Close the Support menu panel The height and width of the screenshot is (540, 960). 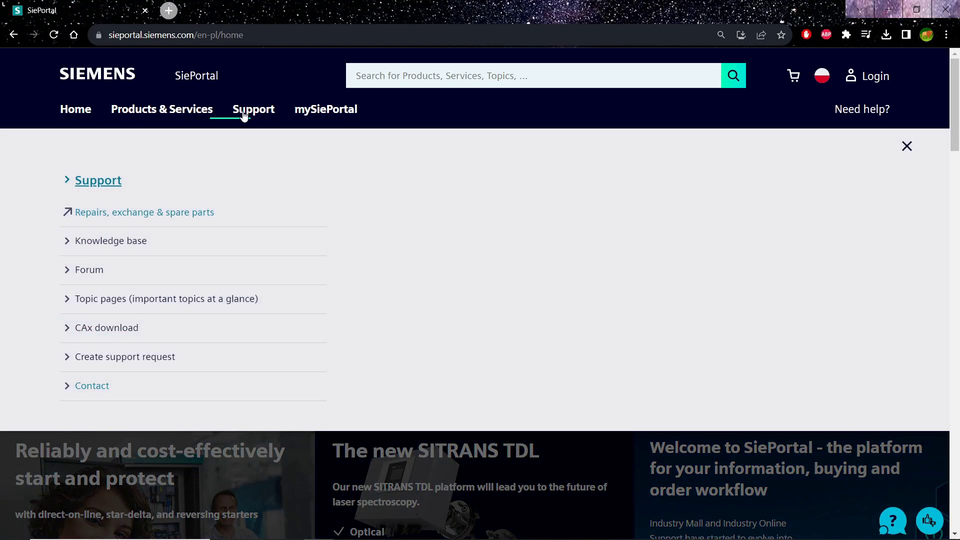[x=907, y=146]
